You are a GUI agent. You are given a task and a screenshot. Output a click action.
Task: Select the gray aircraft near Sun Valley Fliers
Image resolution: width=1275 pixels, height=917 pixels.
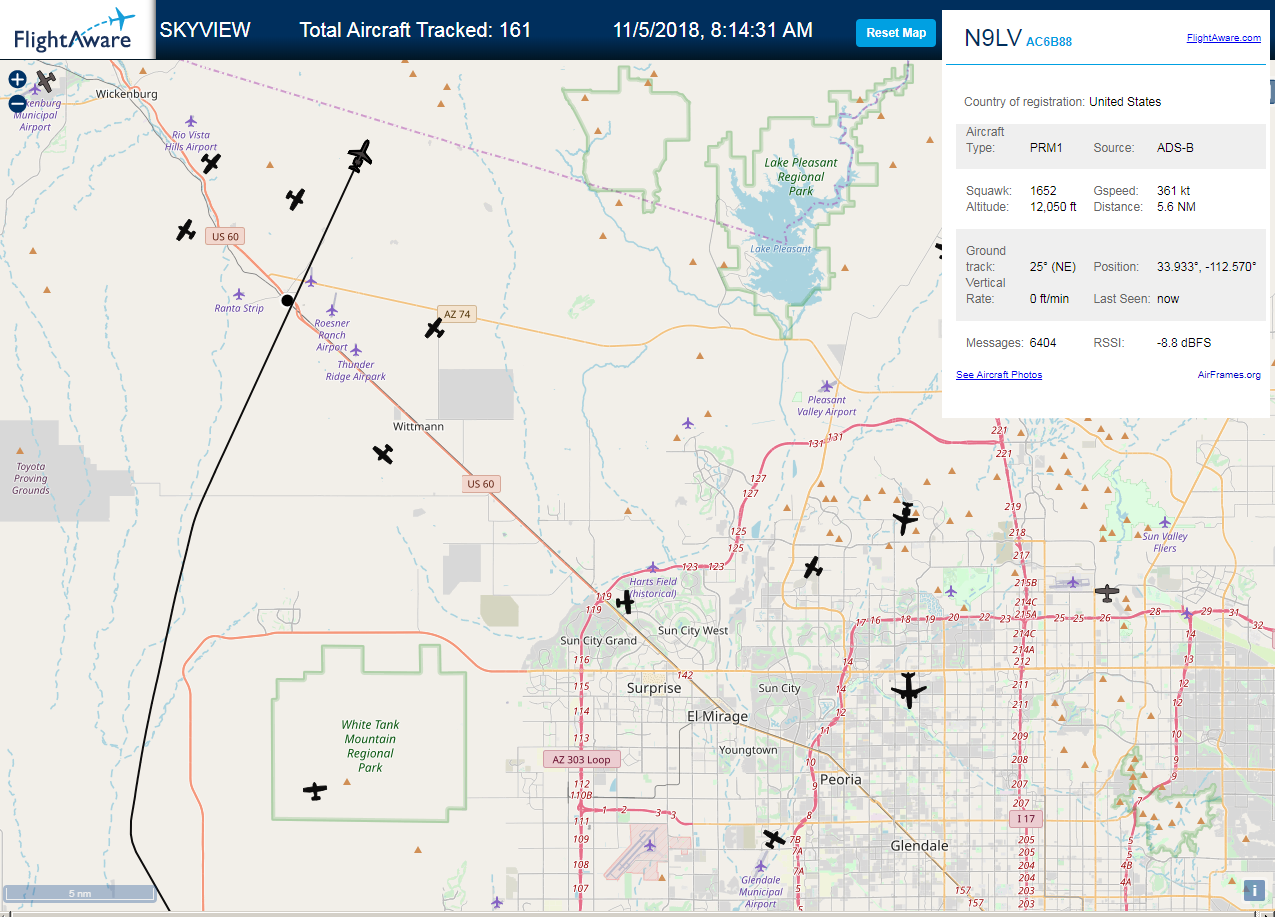(x=1107, y=593)
